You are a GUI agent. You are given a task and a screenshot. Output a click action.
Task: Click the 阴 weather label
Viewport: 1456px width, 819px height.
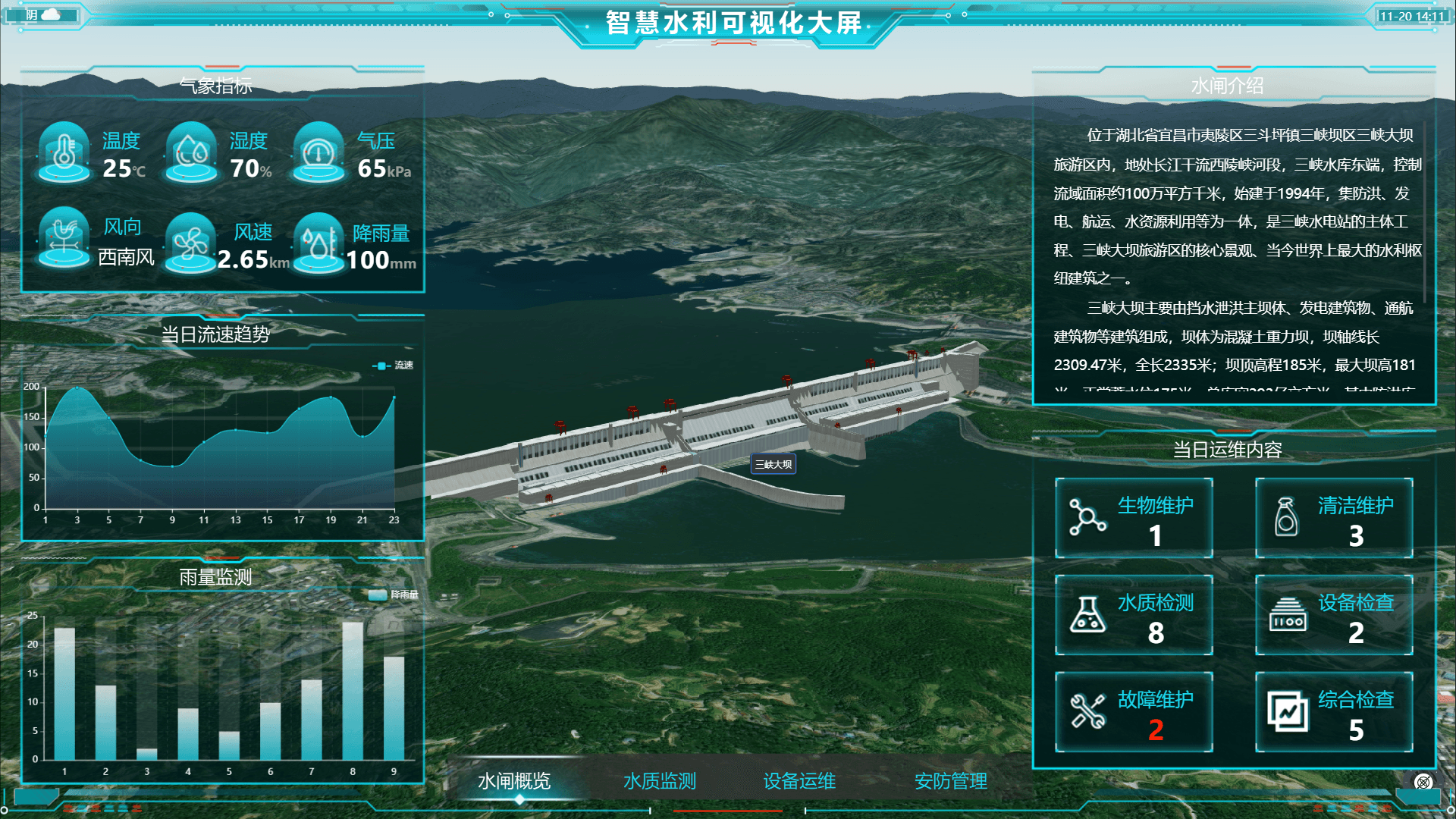31,14
